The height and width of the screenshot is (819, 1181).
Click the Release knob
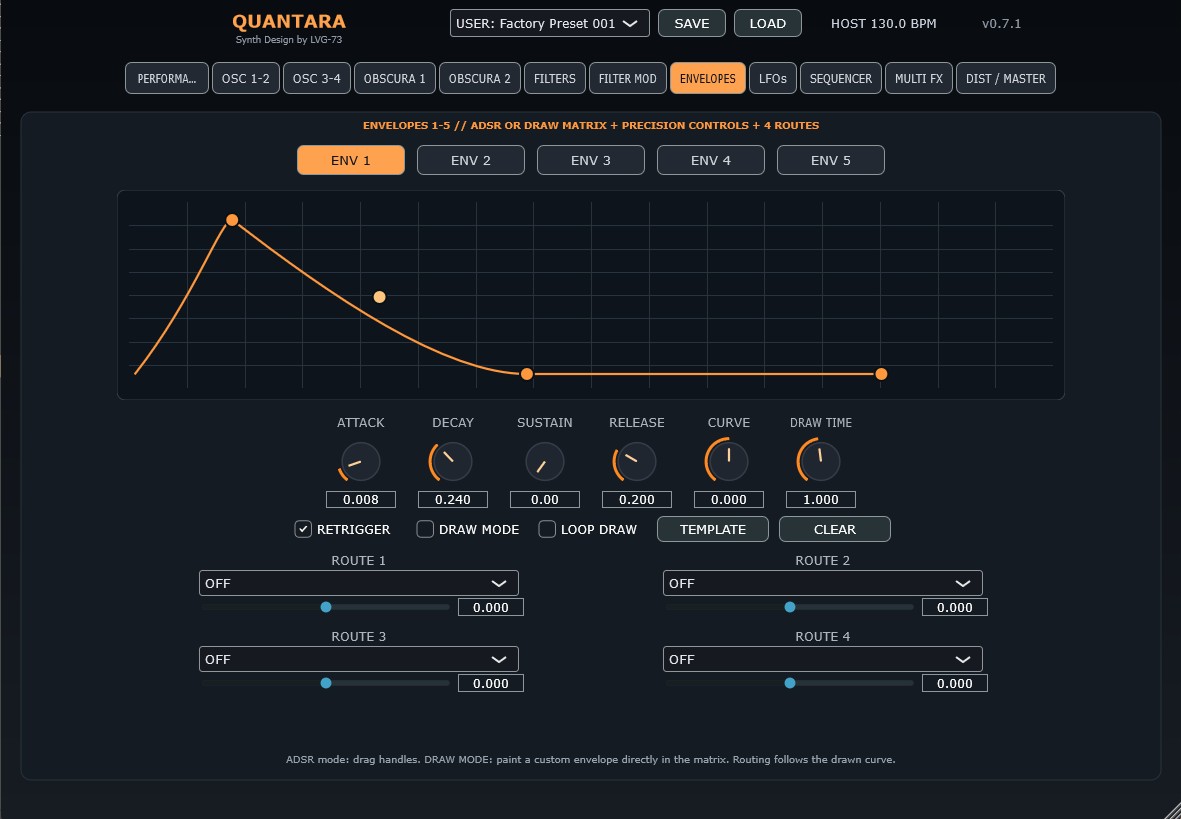click(636, 461)
